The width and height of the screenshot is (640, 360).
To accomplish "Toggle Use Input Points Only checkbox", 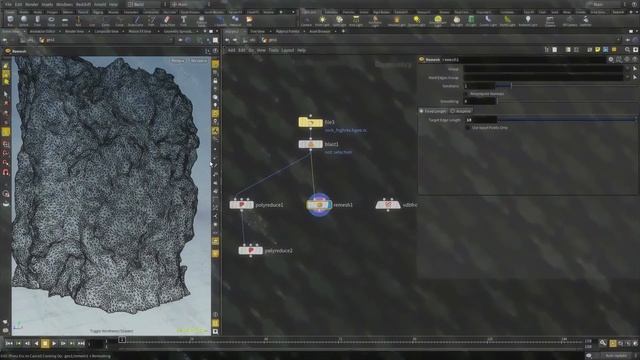I will [x=468, y=128].
